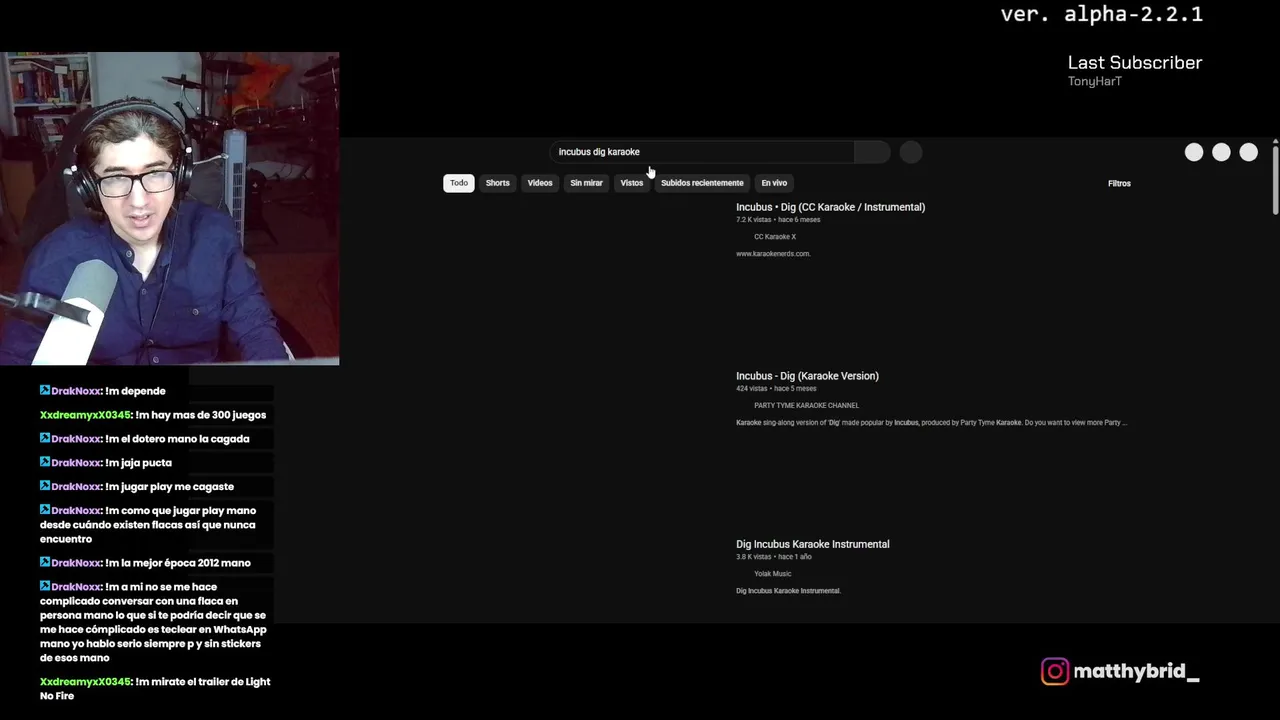Visit the "CC Karaoke X" channel

[x=775, y=237]
